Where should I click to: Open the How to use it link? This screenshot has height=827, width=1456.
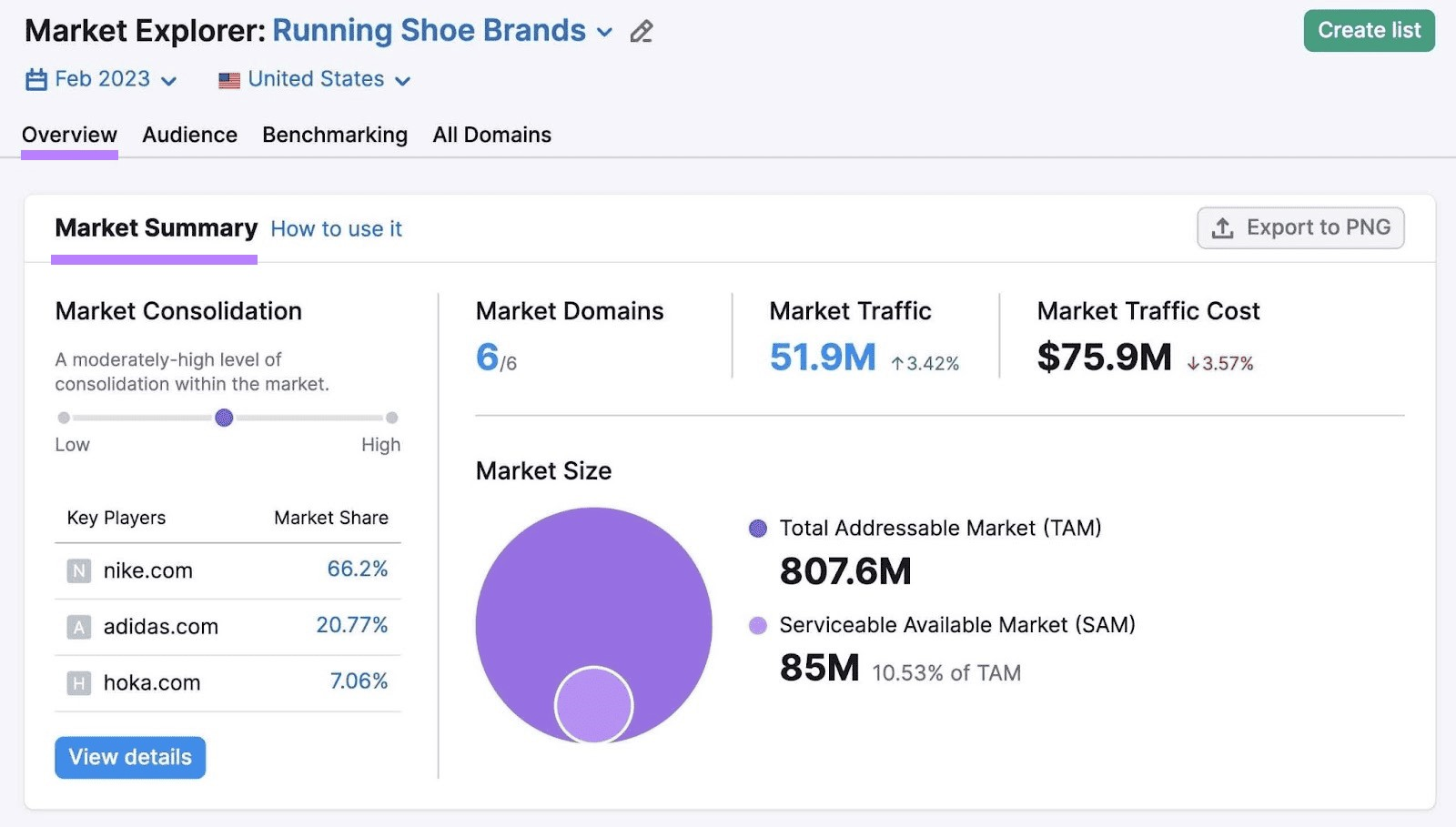pos(336,228)
